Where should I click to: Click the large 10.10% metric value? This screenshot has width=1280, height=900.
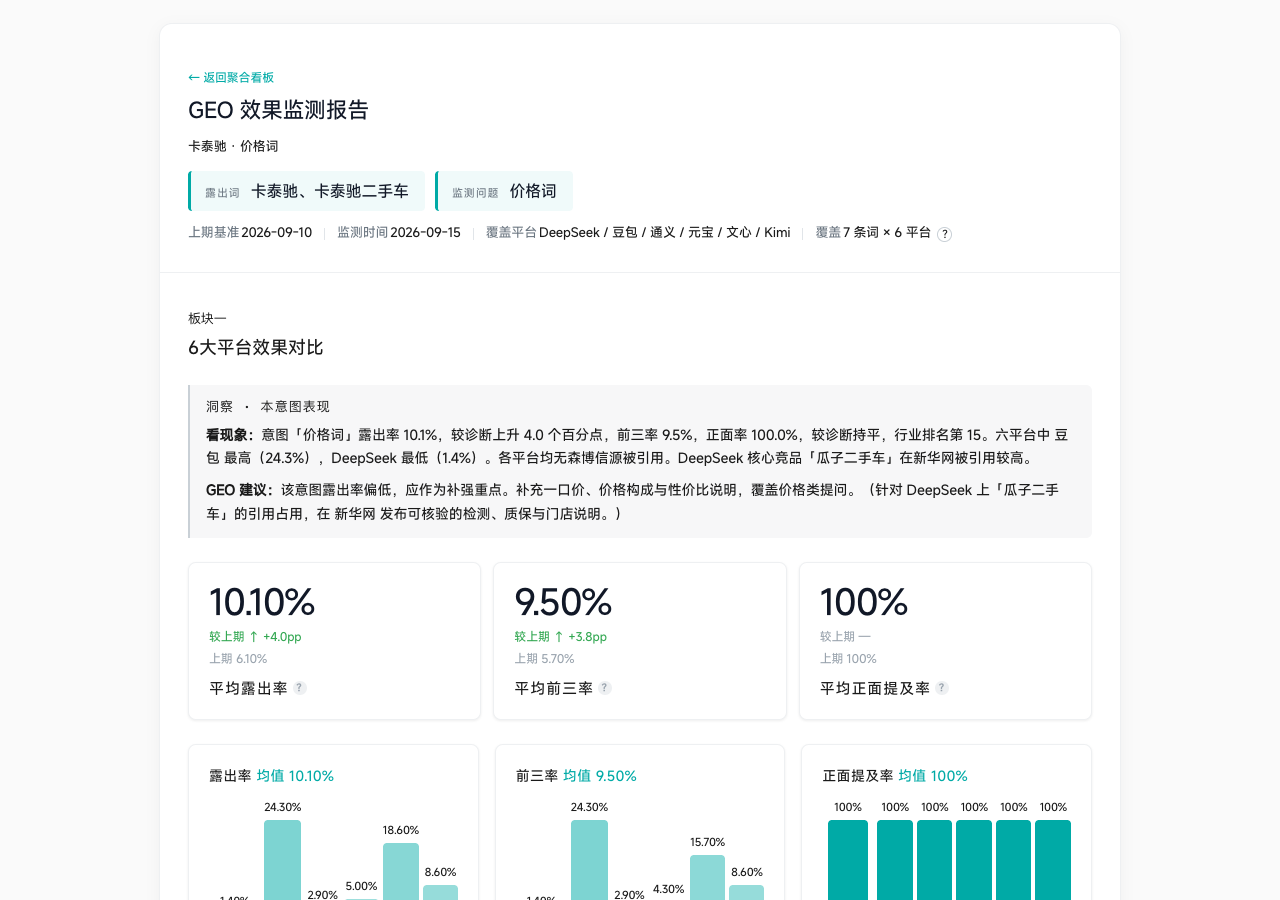click(x=262, y=602)
